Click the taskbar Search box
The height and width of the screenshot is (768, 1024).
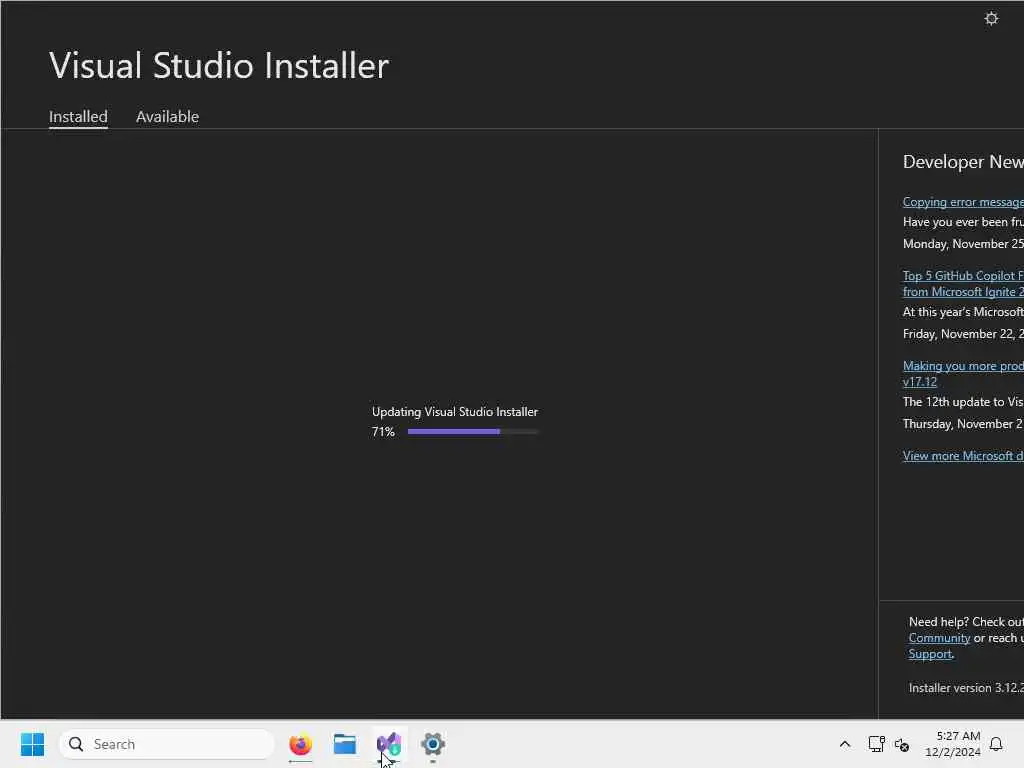(167, 744)
